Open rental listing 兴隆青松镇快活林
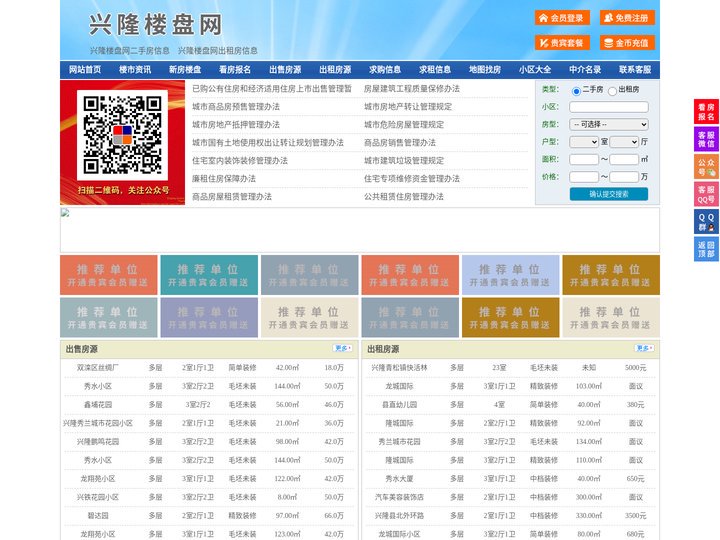 [x=399, y=368]
